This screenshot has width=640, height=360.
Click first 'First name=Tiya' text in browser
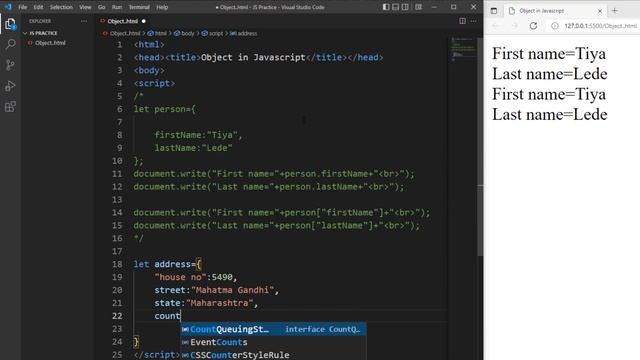(549, 54)
